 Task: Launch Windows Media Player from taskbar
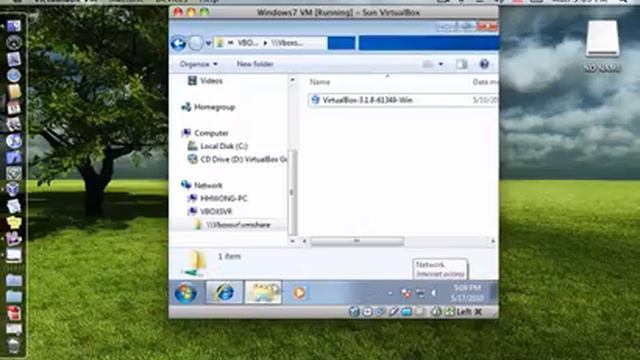tap(299, 293)
